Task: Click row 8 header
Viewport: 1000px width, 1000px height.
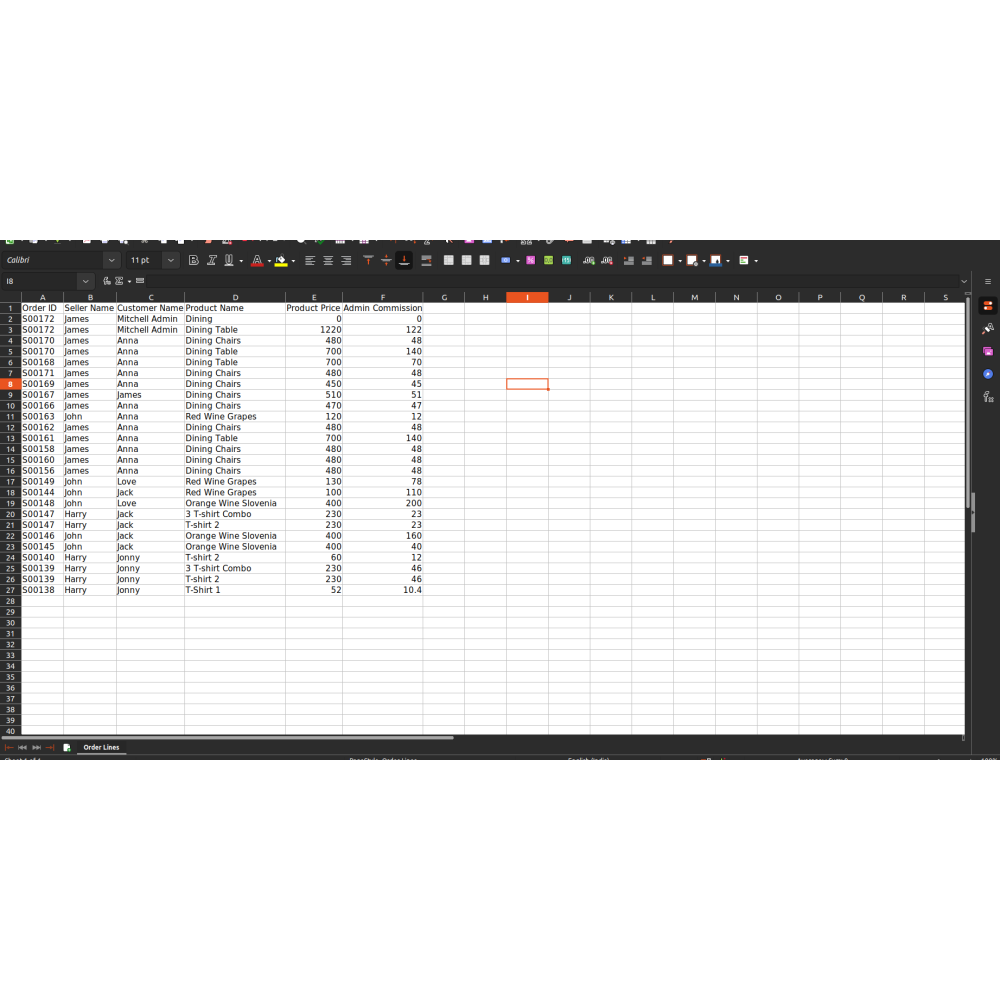Action: click(x=11, y=384)
